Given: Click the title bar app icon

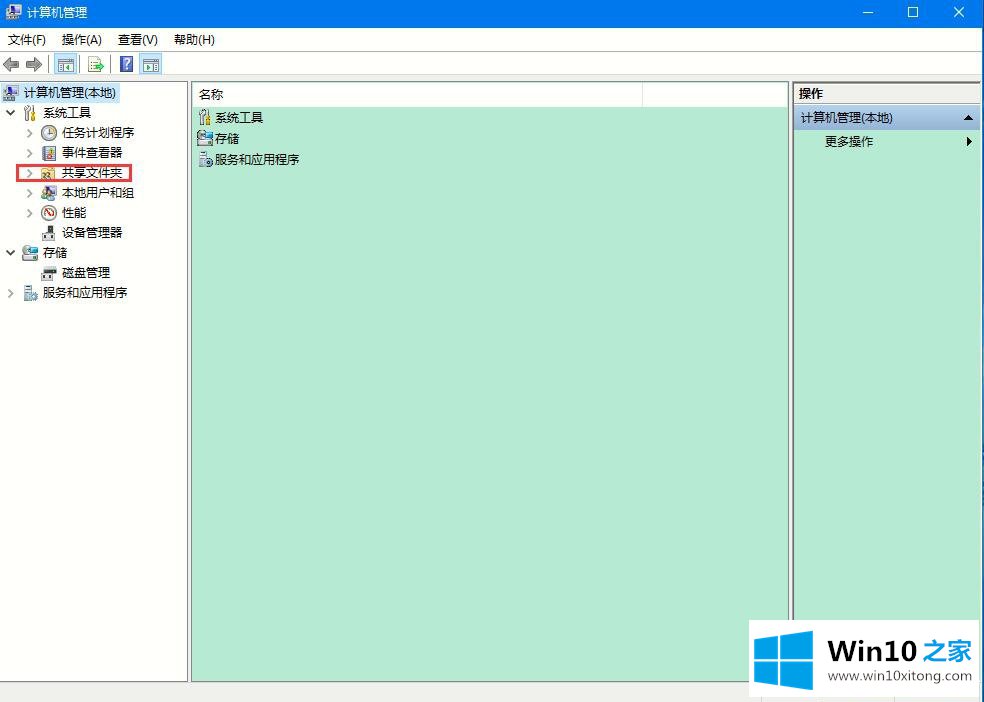Looking at the screenshot, I should click(x=13, y=12).
